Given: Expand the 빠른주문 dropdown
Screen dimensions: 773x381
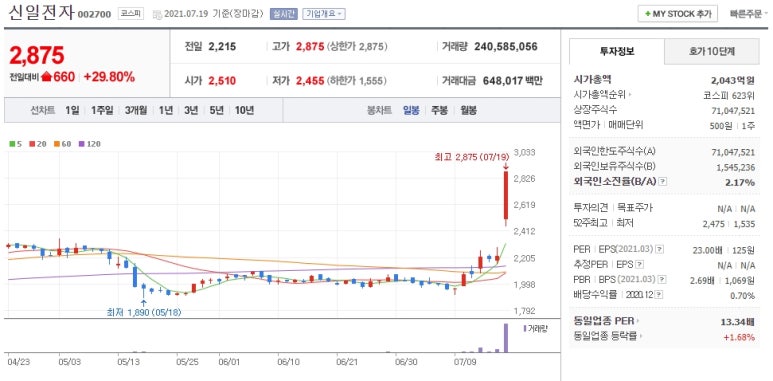Looking at the screenshot, I should (749, 14).
